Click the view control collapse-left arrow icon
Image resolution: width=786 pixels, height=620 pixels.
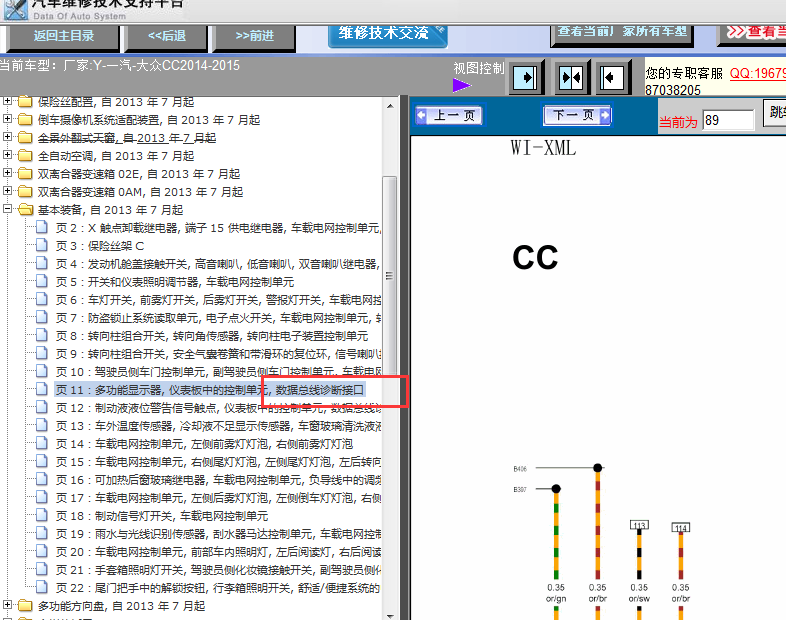[x=612, y=78]
